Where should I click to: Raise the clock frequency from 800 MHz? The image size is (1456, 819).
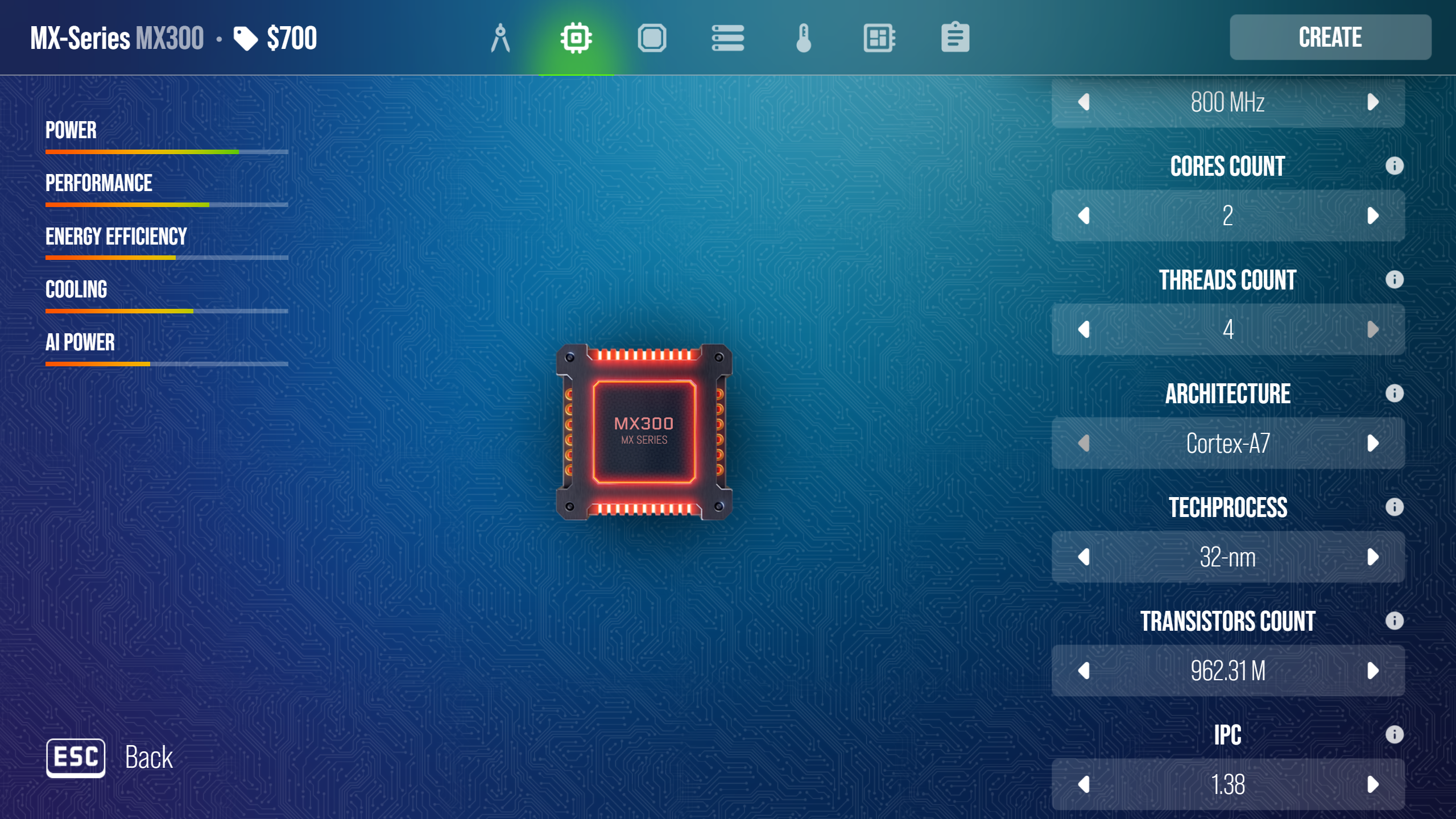pos(1372,102)
